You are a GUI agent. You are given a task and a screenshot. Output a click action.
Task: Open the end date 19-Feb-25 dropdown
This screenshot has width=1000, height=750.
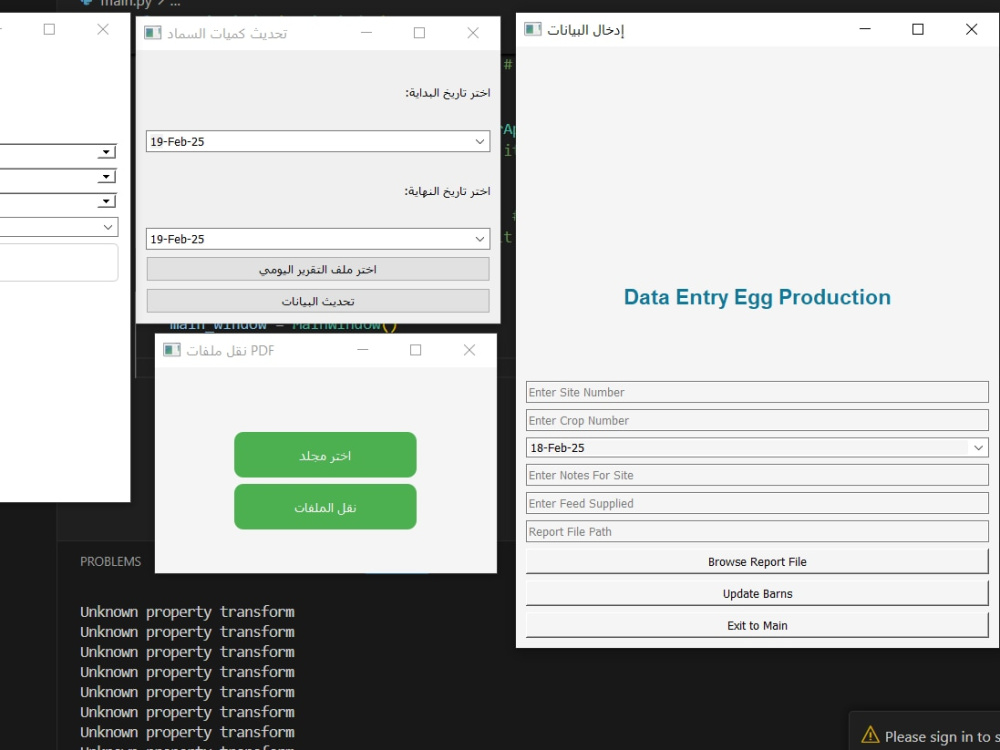tap(480, 239)
